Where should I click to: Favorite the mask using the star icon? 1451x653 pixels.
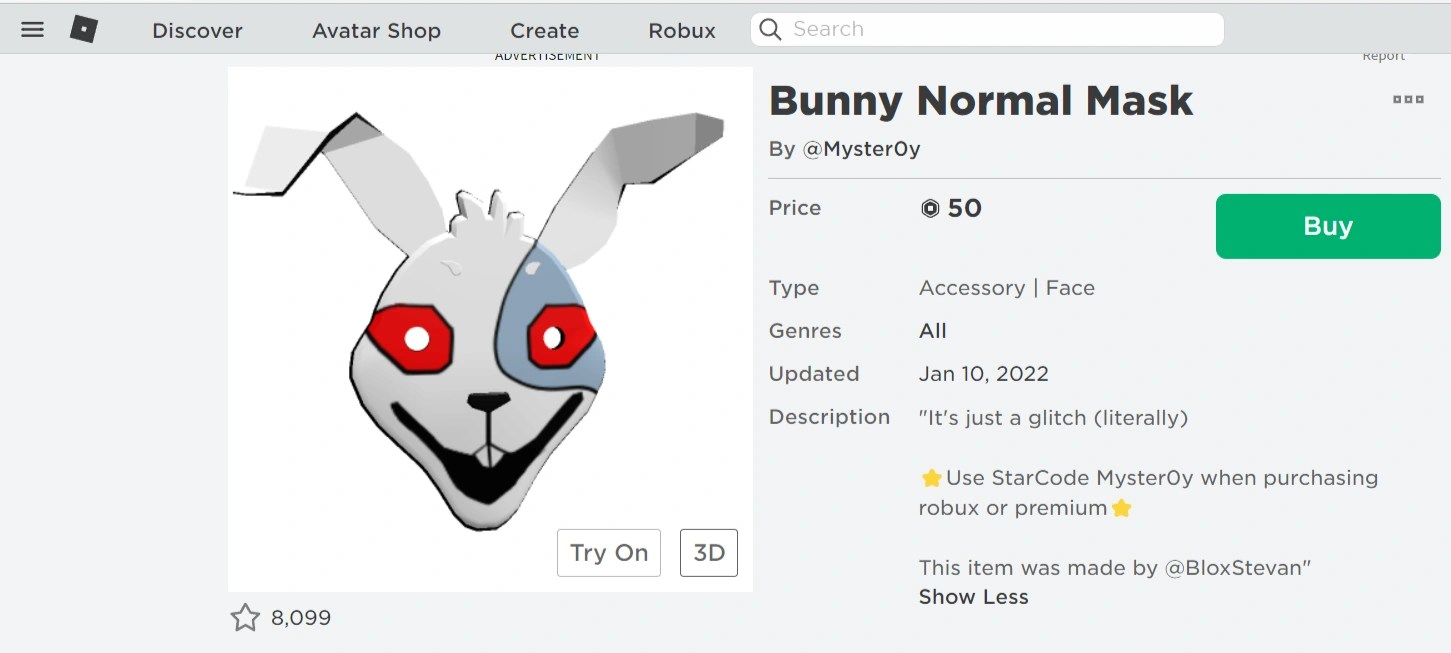(245, 618)
